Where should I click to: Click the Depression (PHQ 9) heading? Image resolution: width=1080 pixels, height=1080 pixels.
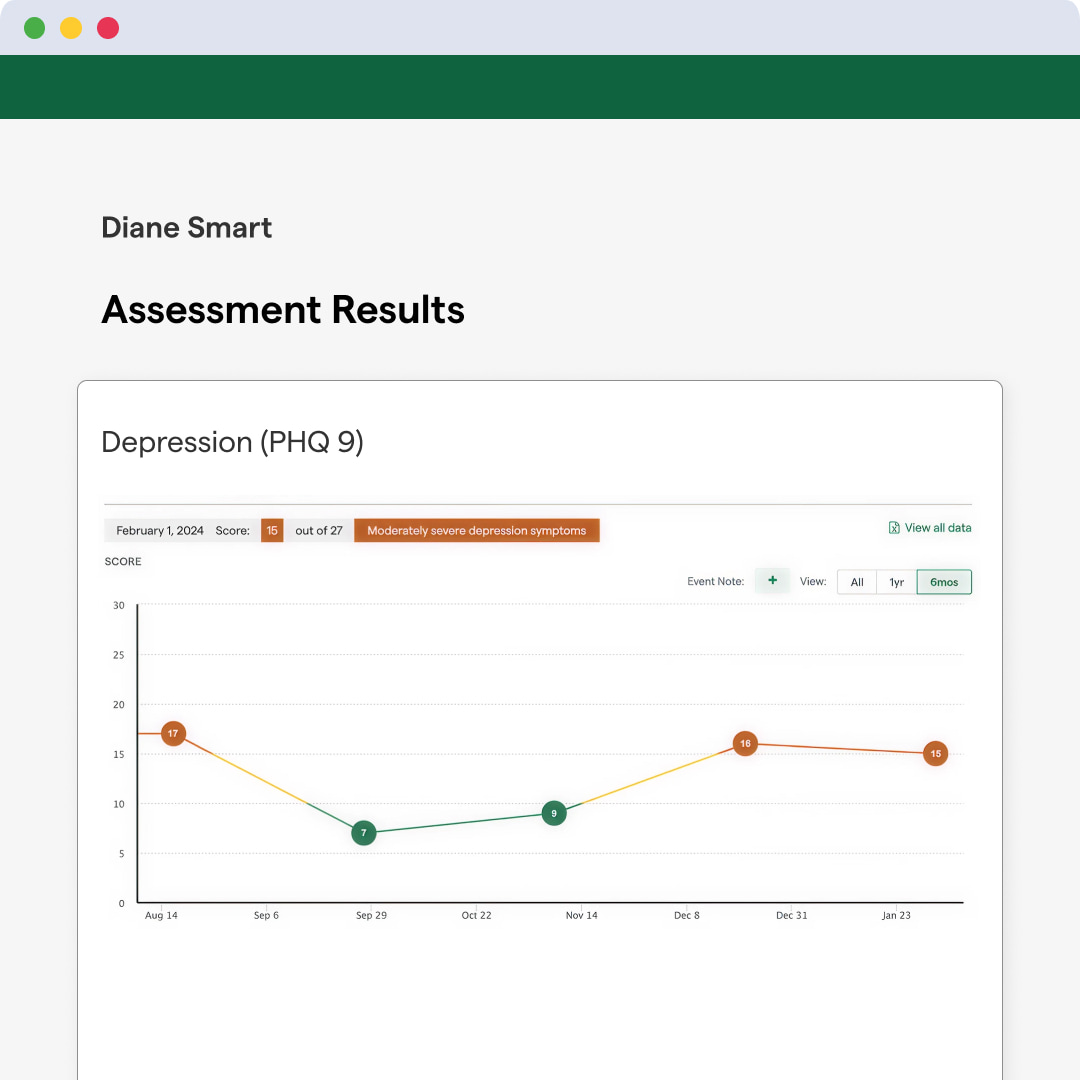233,442
